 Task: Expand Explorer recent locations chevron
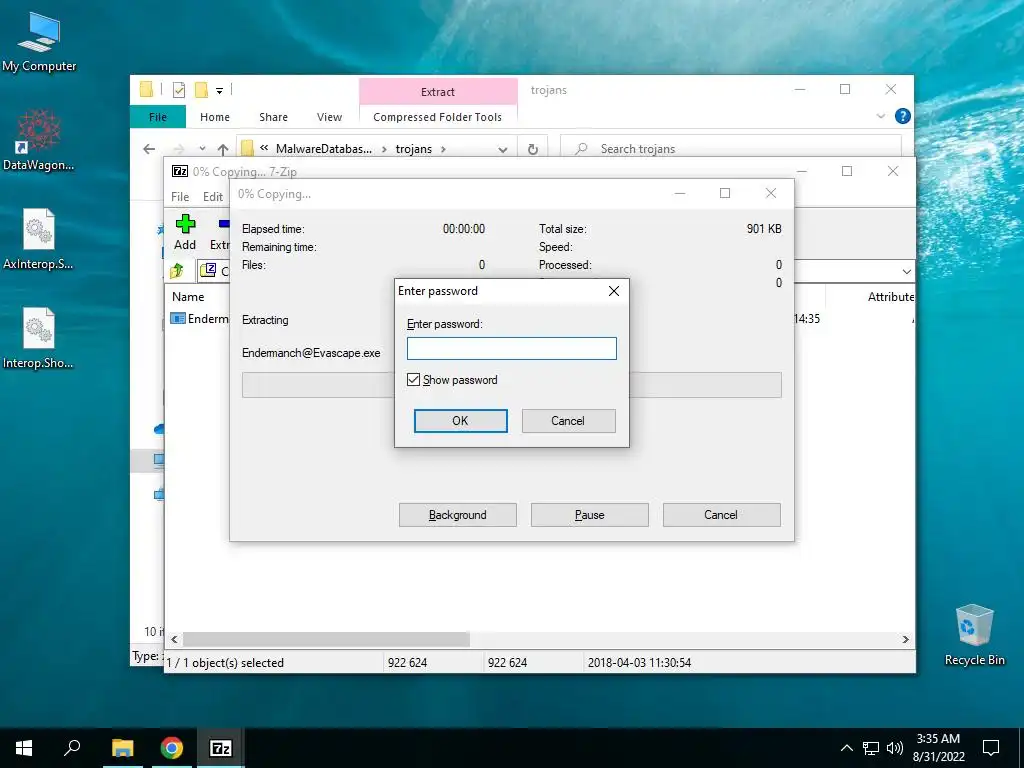coord(202,149)
